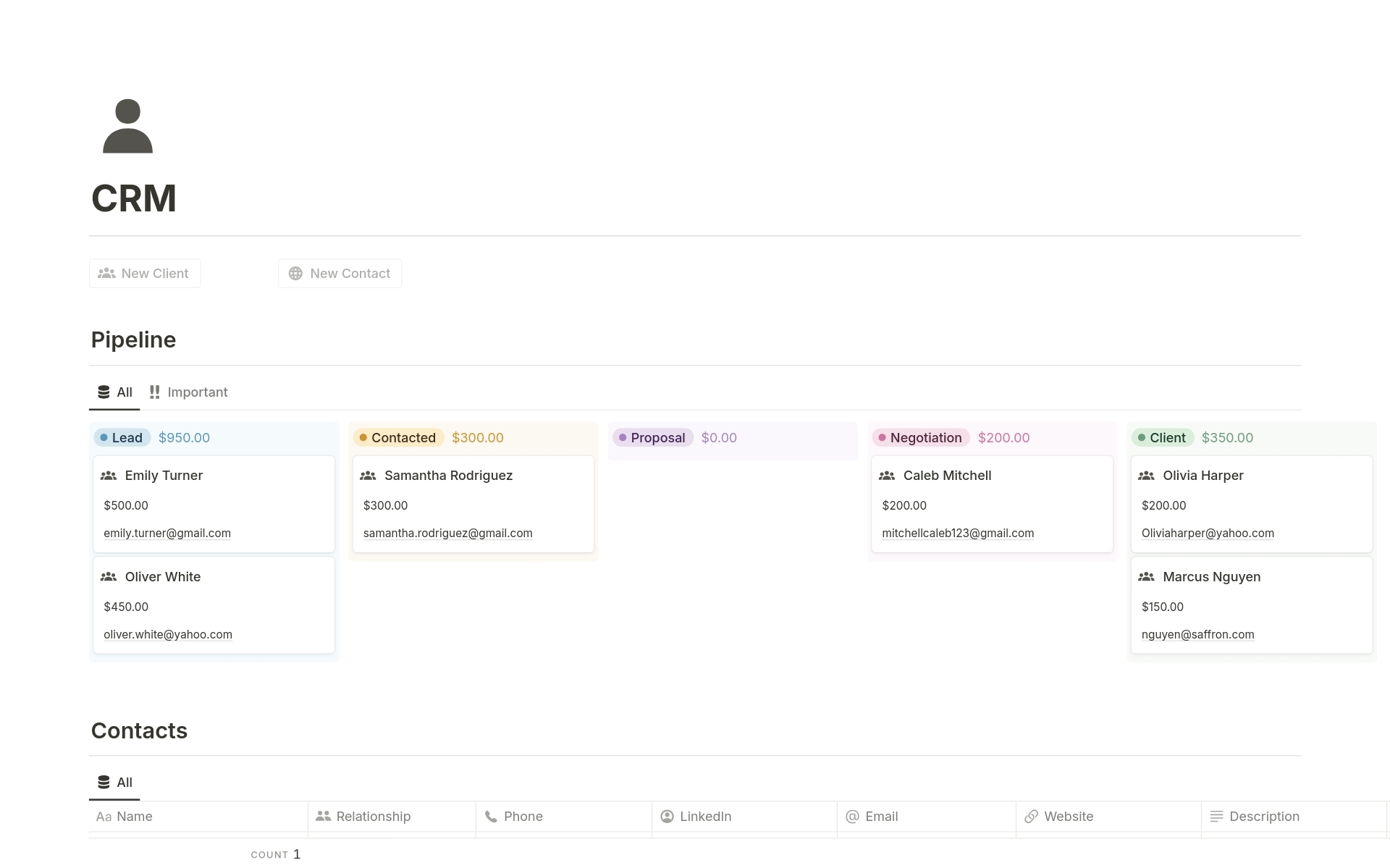Click the people icon on Oliver White card
Viewport: 1390px width, 868px height.
109,577
